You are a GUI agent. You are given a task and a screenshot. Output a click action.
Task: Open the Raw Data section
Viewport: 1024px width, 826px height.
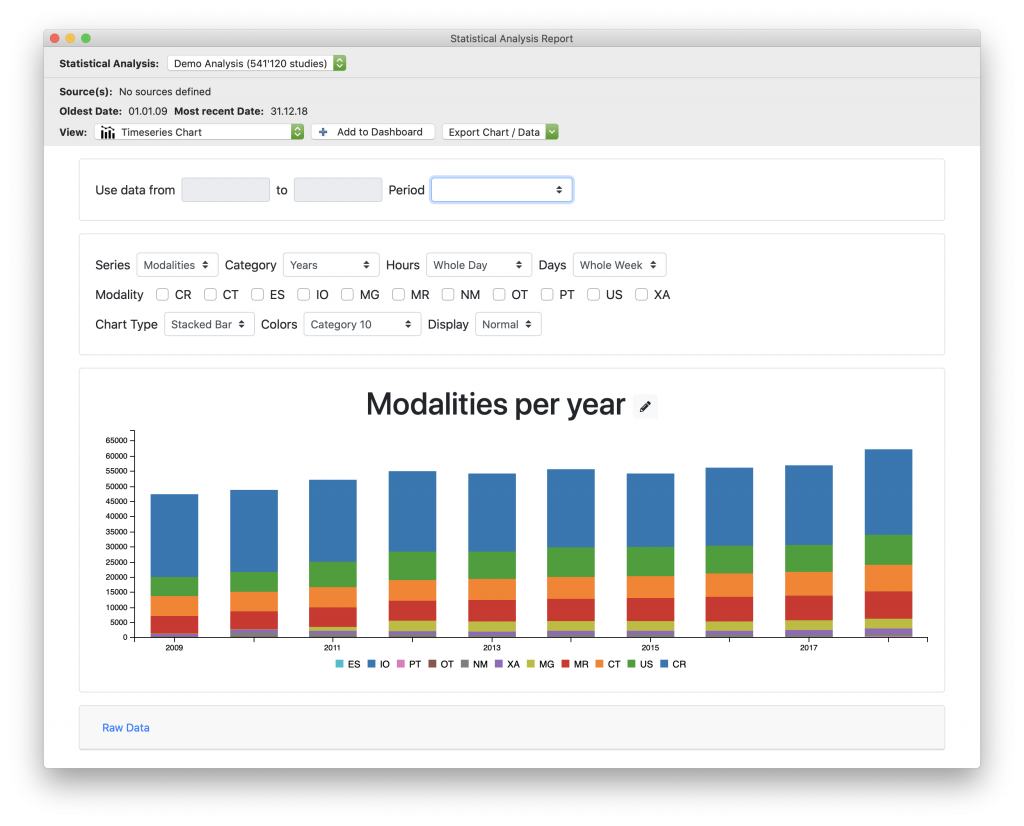[125, 727]
